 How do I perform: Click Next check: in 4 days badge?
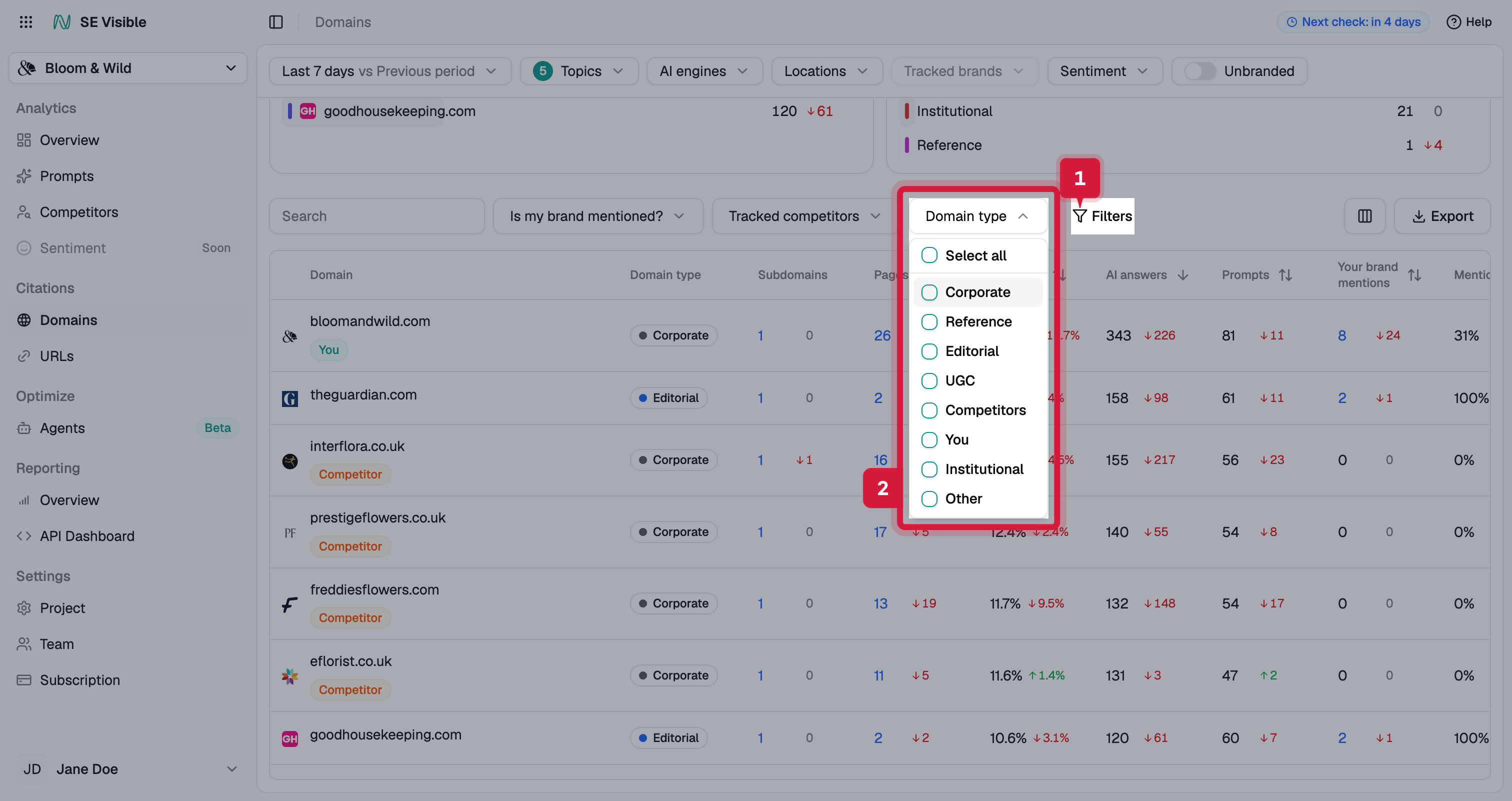tap(1353, 22)
